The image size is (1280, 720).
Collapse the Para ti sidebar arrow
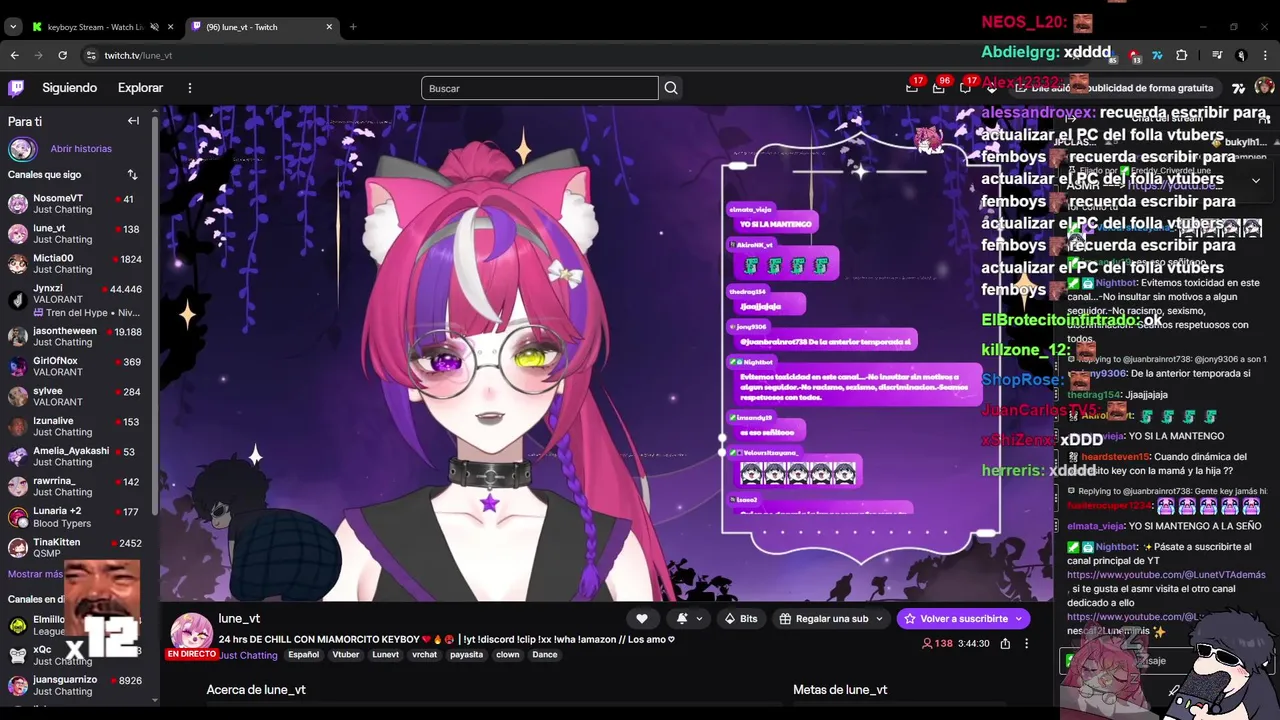pyautogui.click(x=133, y=121)
